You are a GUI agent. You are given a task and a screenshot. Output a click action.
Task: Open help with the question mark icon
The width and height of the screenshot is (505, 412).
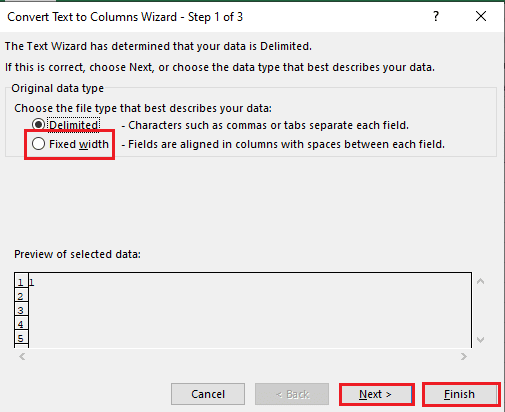click(x=436, y=16)
